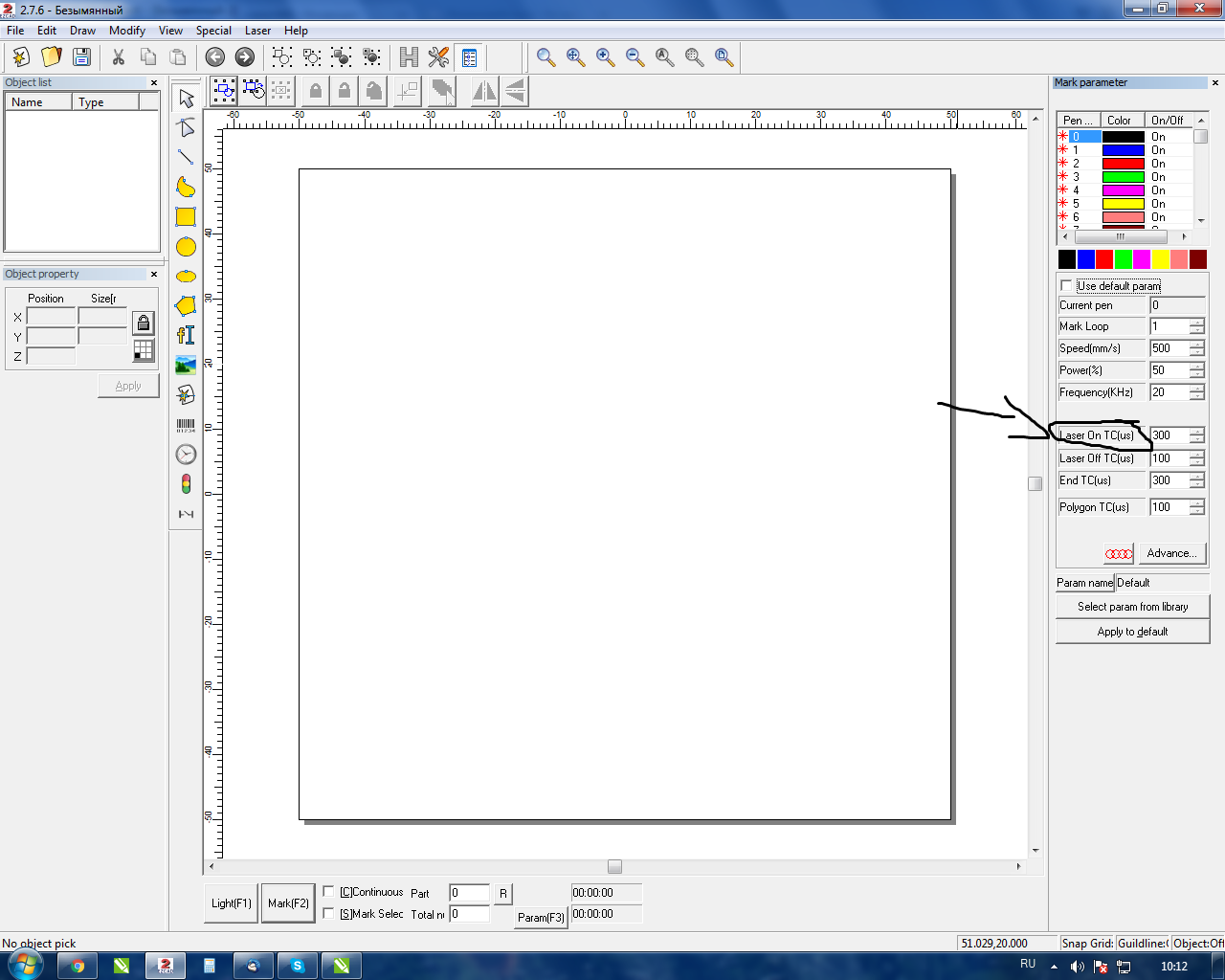Check the Mark Selected checkbox

(x=328, y=914)
